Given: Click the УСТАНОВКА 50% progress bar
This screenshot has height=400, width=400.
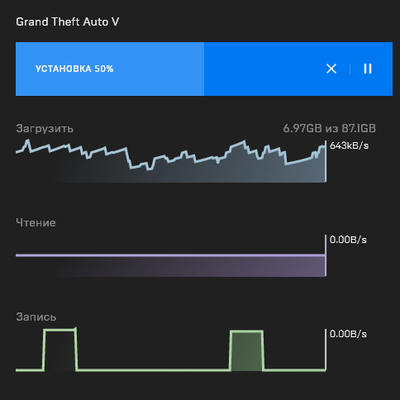Looking at the screenshot, I should click(x=204, y=69).
